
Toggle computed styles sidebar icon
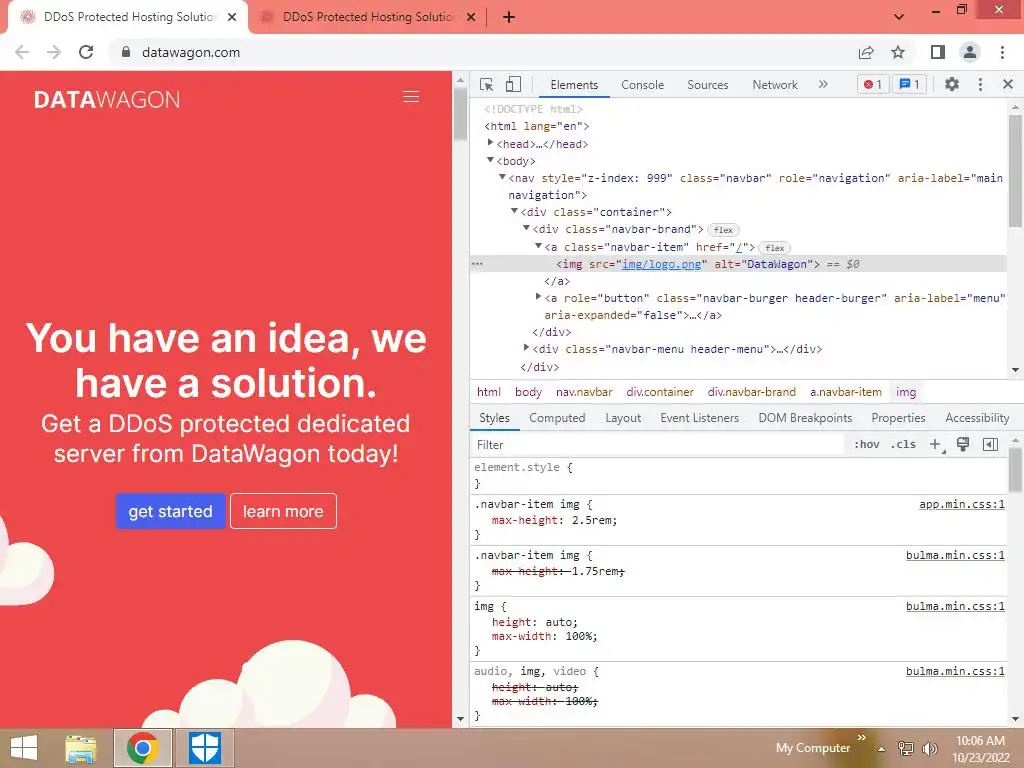990,445
